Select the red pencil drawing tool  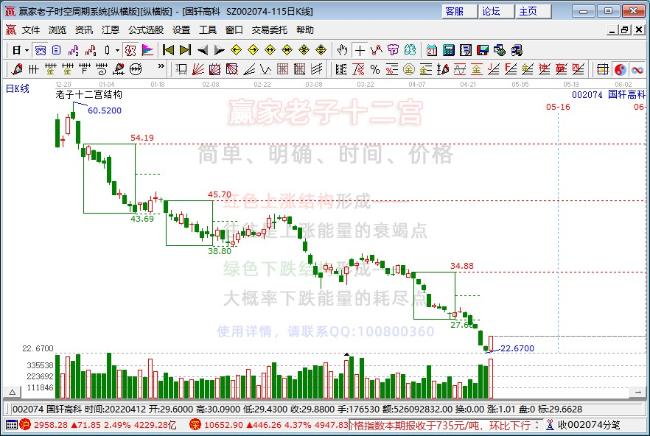pyautogui.click(x=17, y=69)
